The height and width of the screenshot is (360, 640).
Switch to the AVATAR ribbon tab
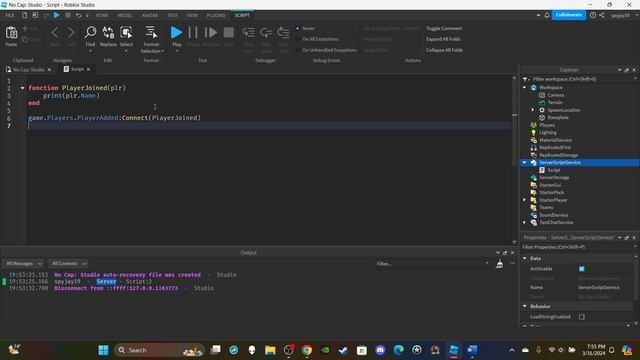[x=150, y=15]
